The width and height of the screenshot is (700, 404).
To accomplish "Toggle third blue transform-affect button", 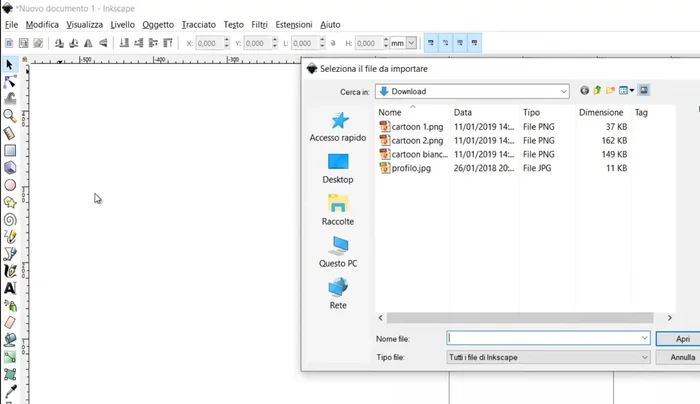I will [x=460, y=43].
